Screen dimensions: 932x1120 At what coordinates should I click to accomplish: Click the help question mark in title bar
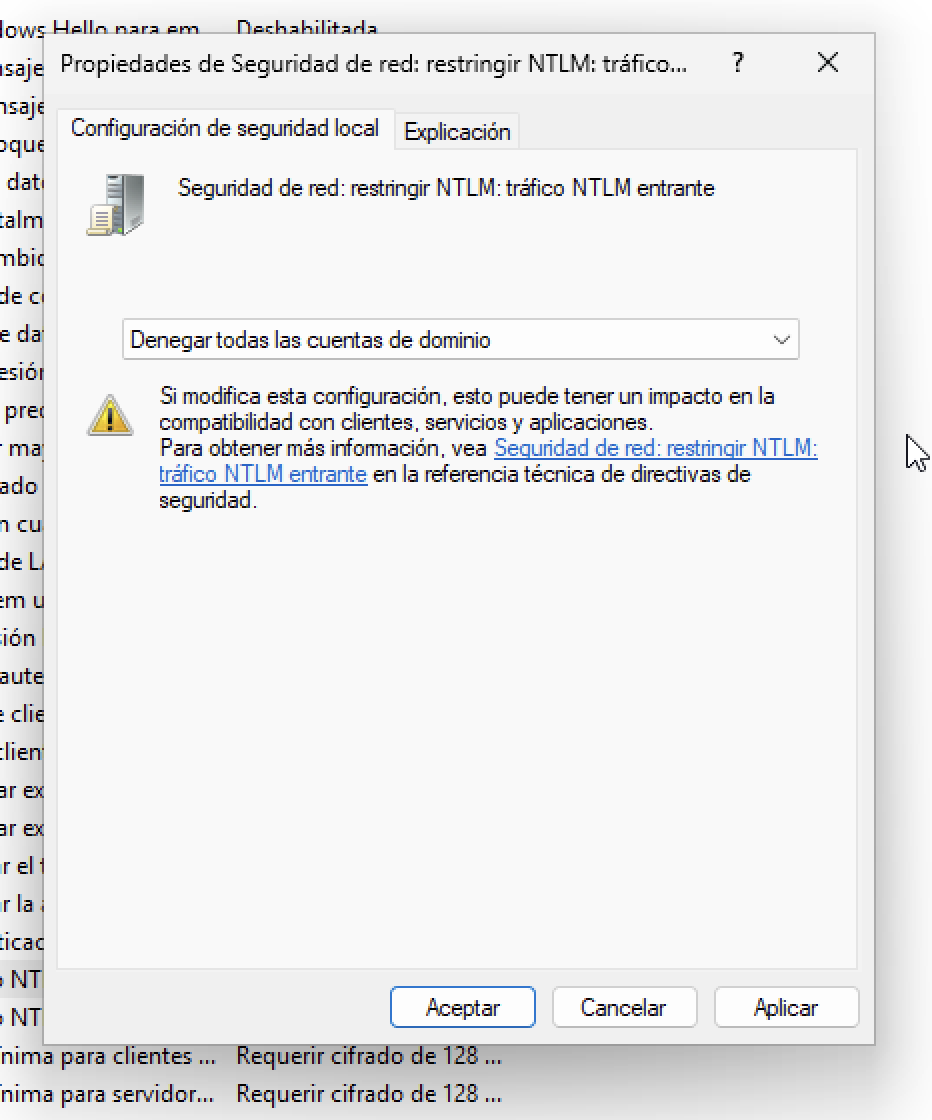tap(738, 63)
